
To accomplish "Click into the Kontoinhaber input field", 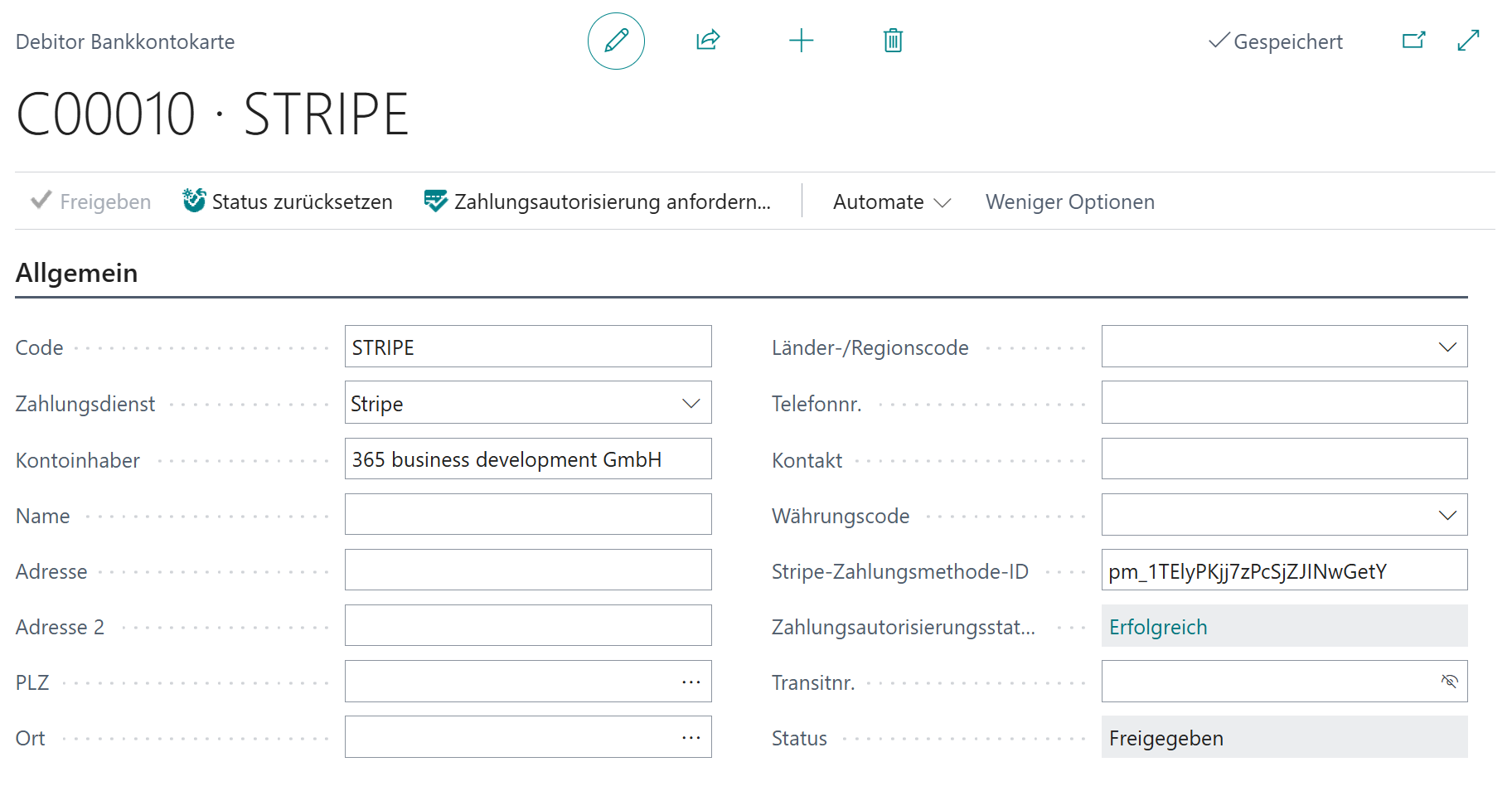I will point(527,459).
